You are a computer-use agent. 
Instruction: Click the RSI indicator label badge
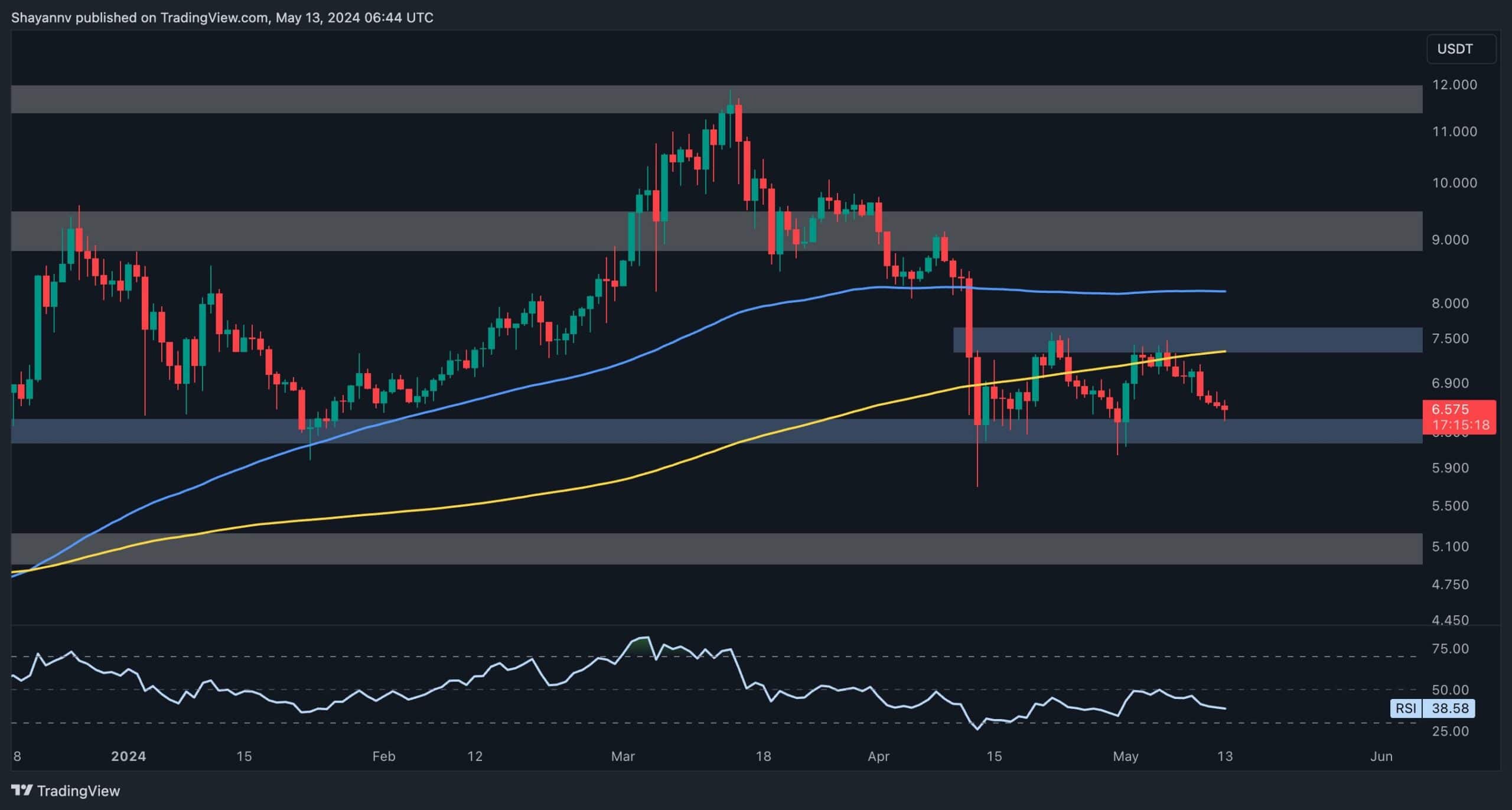(1406, 708)
